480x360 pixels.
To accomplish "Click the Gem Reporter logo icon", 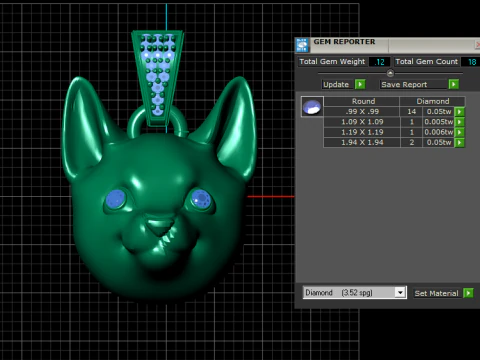I will tap(302, 45).
